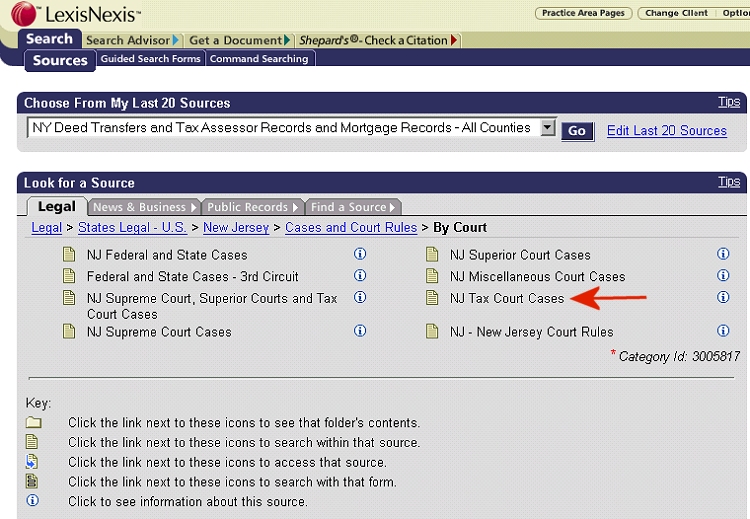Click document icon beside Federal and State Cases - 3rd Circuit

(x=69, y=276)
